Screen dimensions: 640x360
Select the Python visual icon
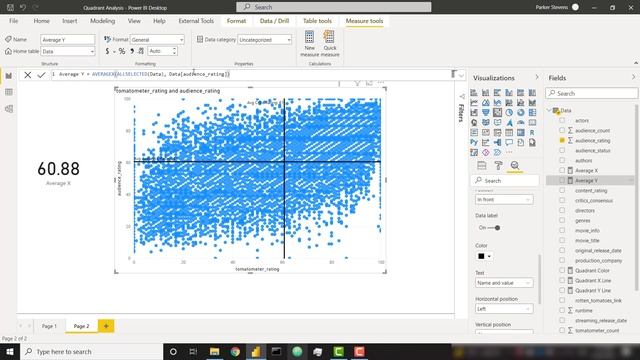pyautogui.click(x=474, y=142)
